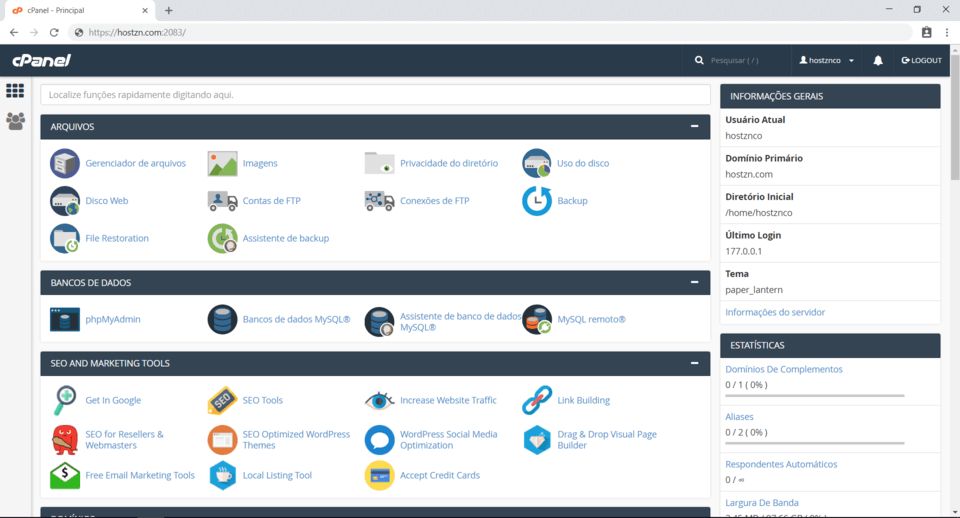Open sidebar user manager icon
The image size is (960, 518).
pyautogui.click(x=15, y=121)
